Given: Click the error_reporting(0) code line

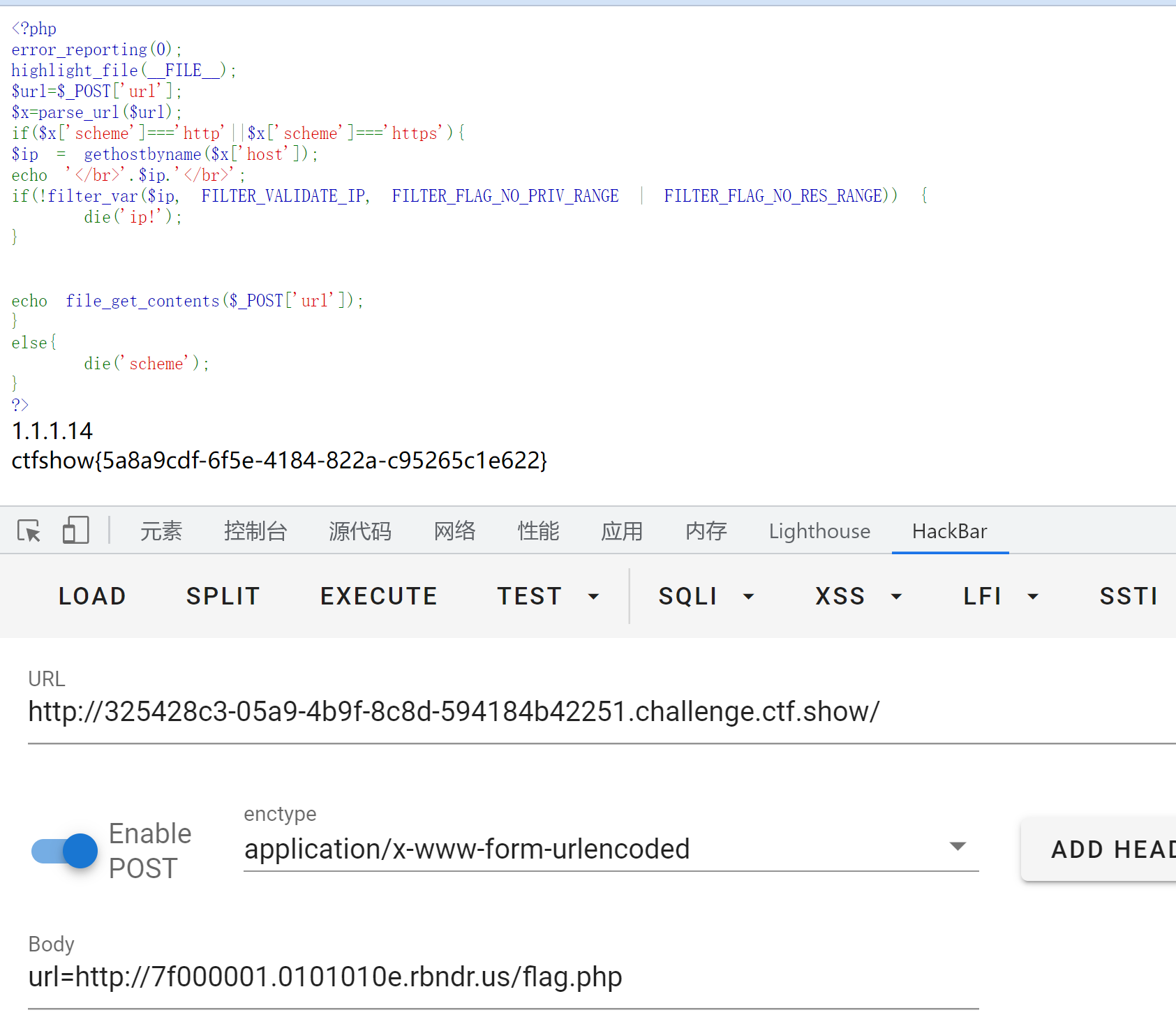Looking at the screenshot, I should click(97, 50).
